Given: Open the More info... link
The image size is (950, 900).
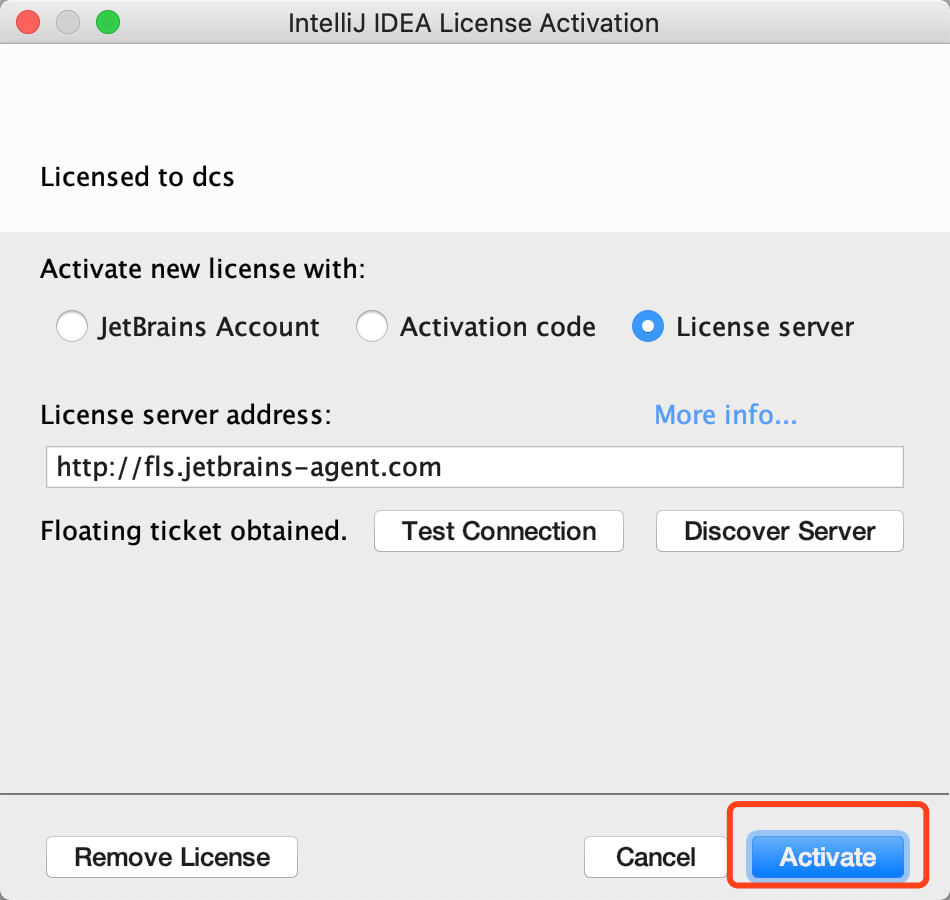Looking at the screenshot, I should pos(726,415).
